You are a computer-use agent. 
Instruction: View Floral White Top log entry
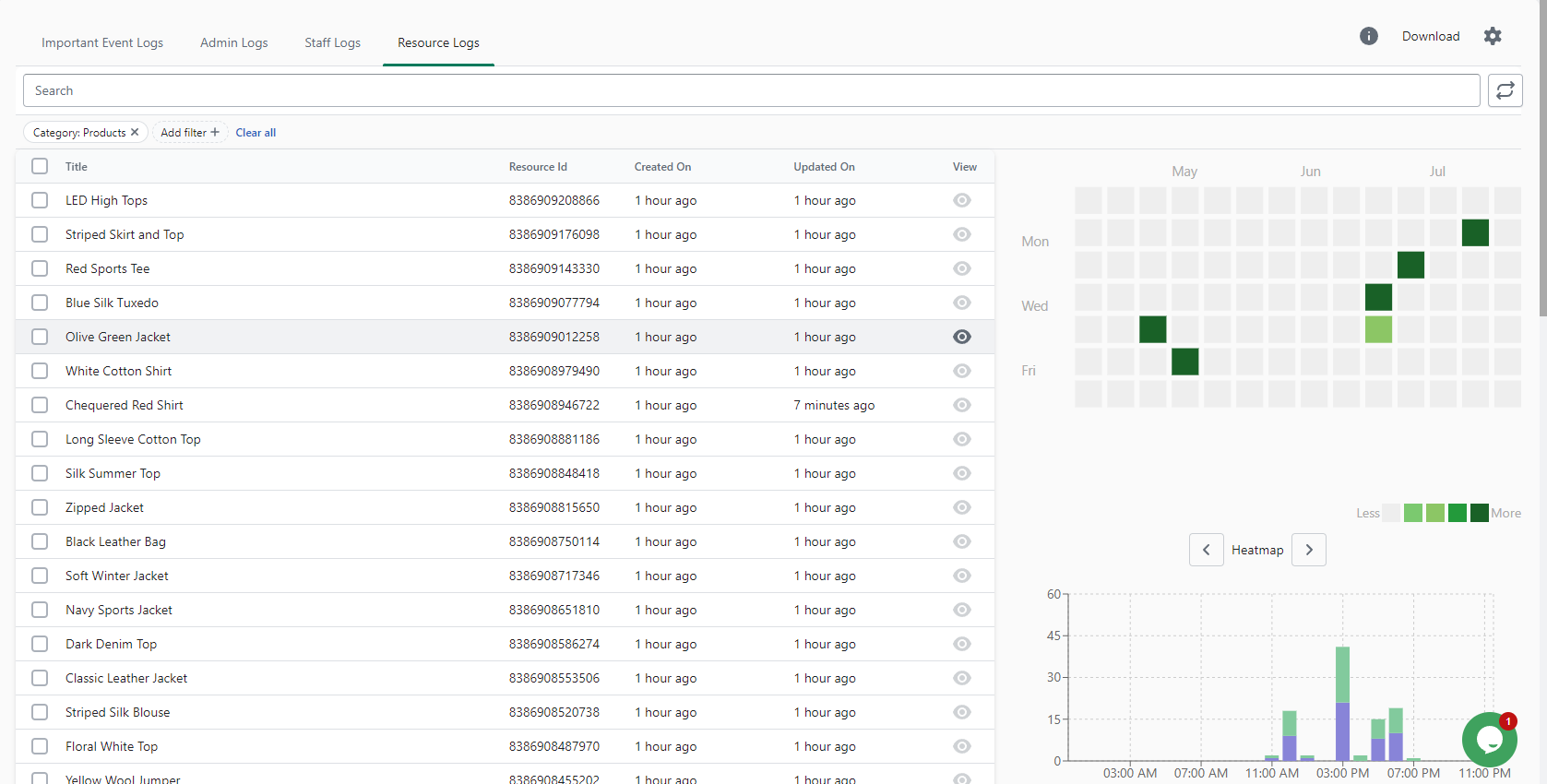point(961,746)
